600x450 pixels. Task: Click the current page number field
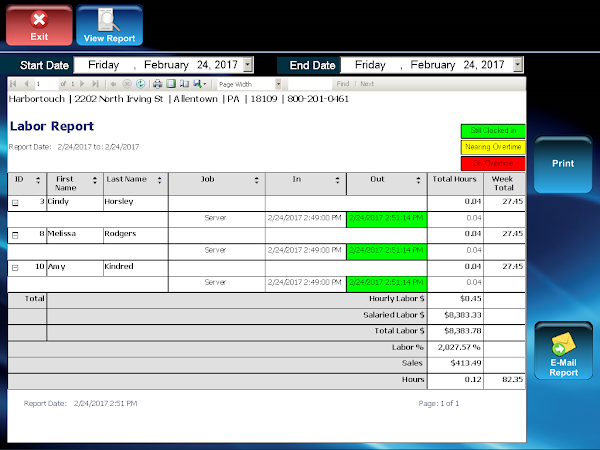pyautogui.click(x=46, y=84)
